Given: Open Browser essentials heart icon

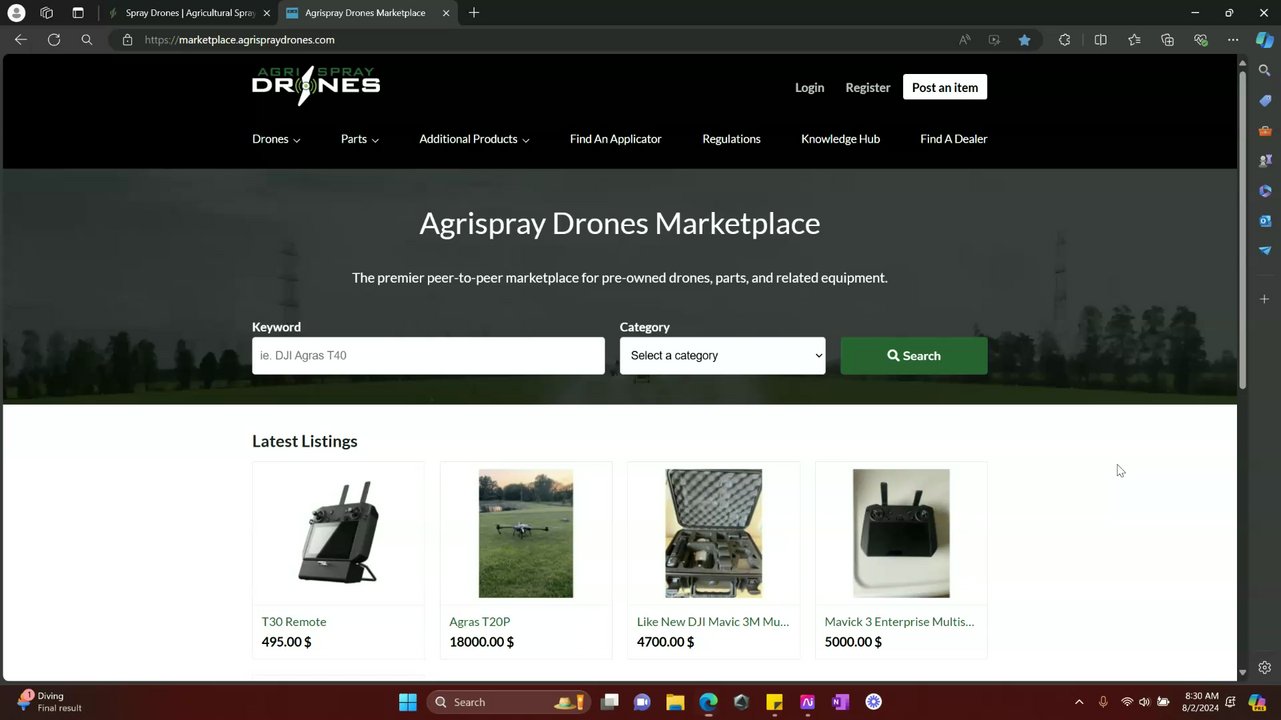Looking at the screenshot, I should [1200, 40].
